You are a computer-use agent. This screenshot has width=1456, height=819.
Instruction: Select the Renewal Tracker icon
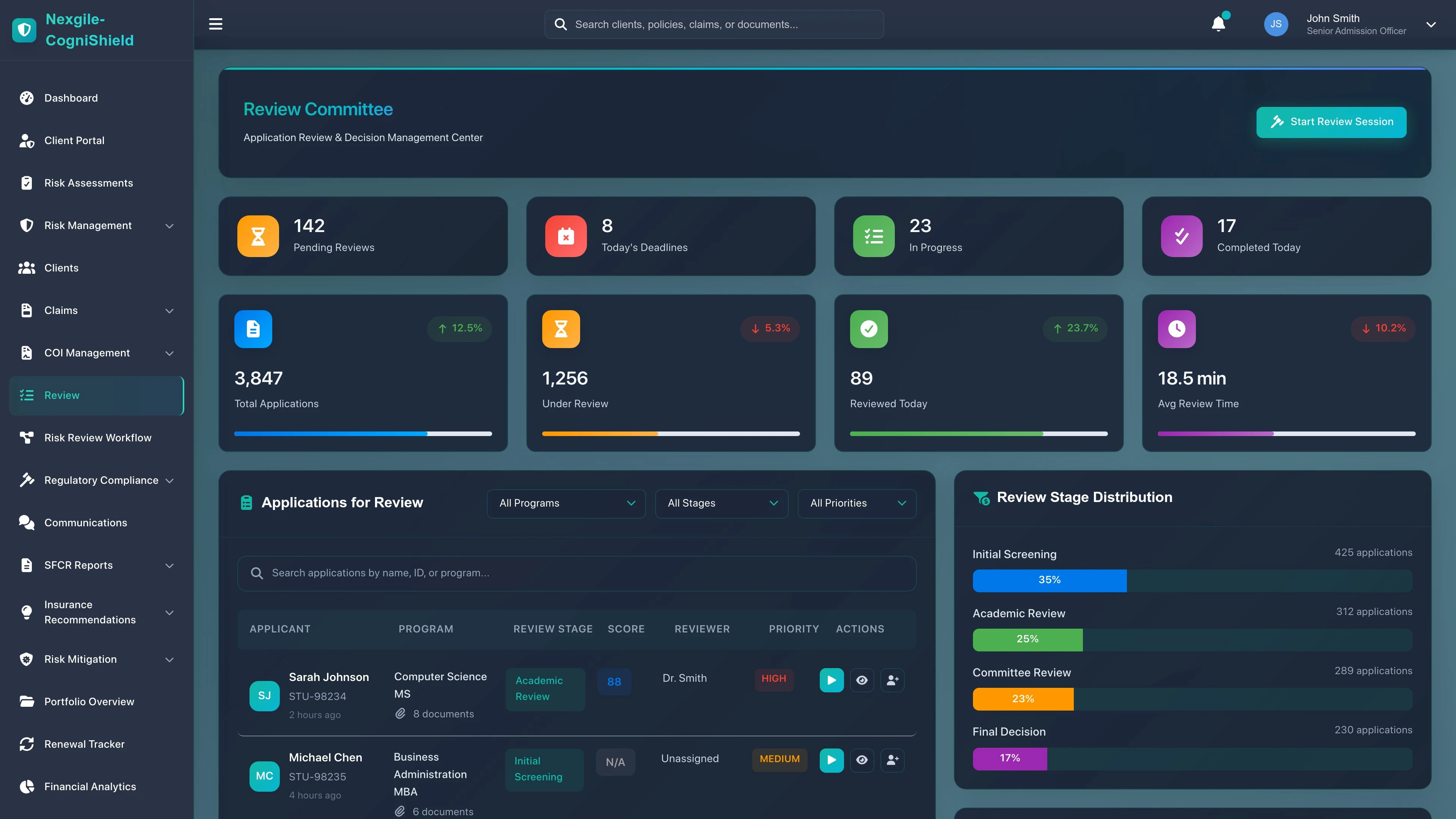(27, 744)
